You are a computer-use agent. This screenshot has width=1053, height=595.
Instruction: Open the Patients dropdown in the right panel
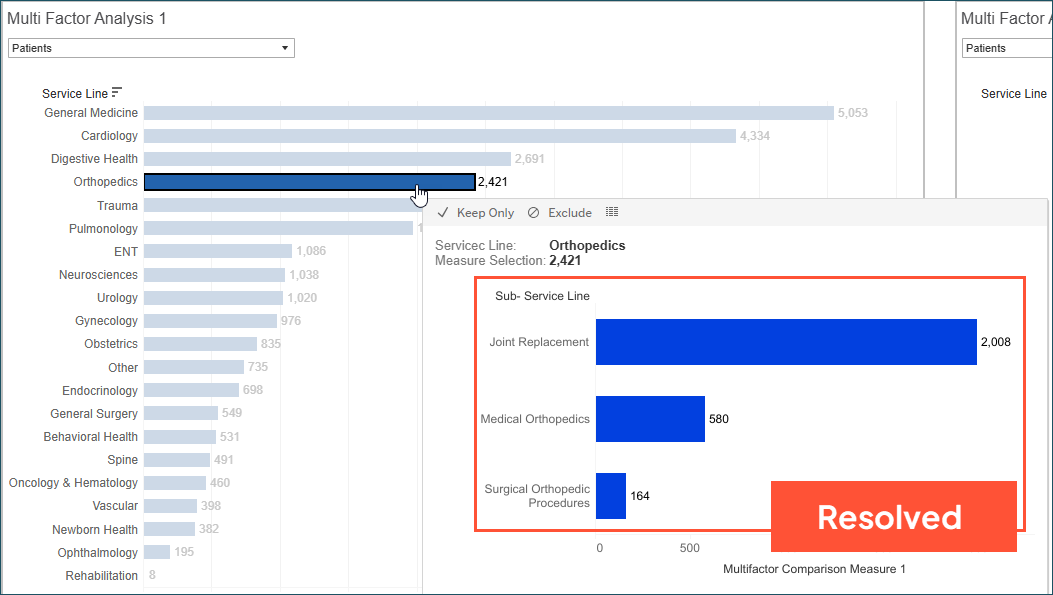(1006, 48)
